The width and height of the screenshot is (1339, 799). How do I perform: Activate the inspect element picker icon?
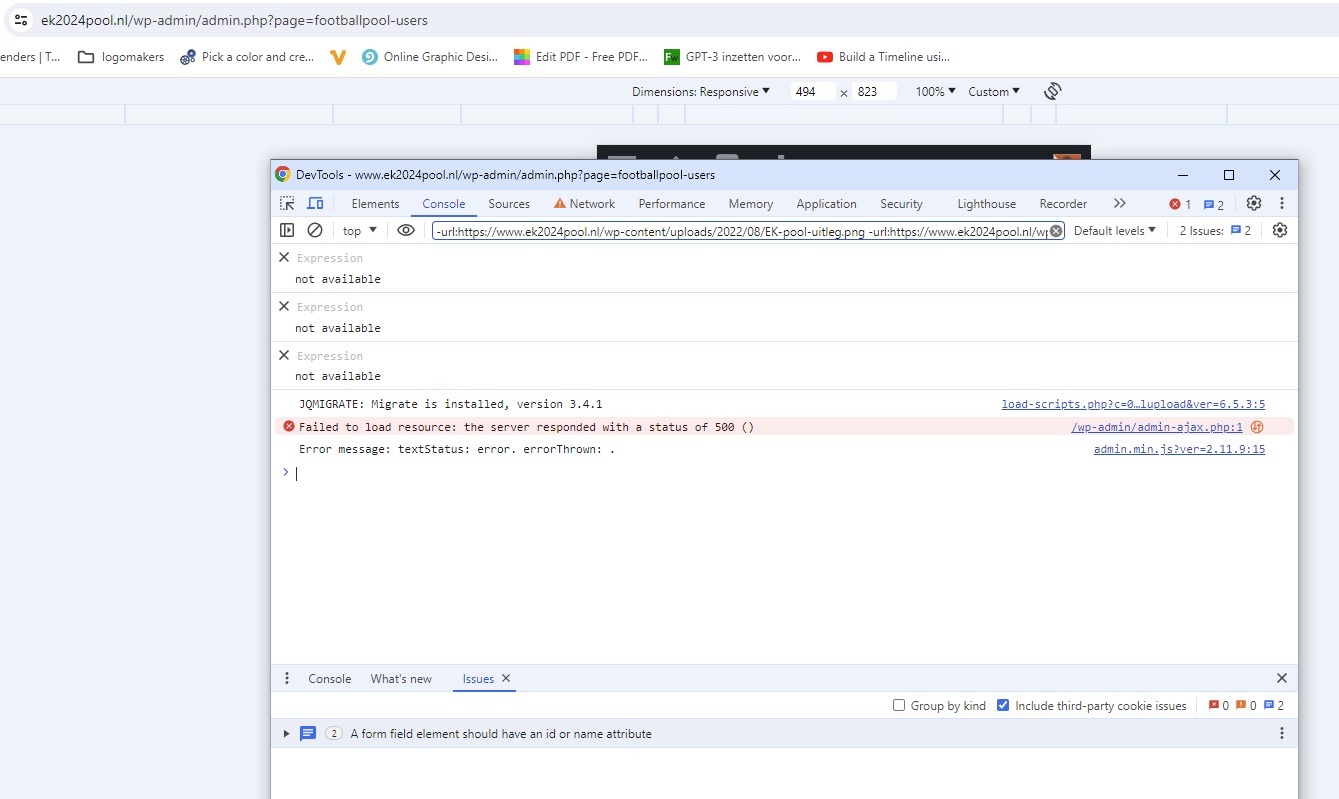pyautogui.click(x=287, y=203)
